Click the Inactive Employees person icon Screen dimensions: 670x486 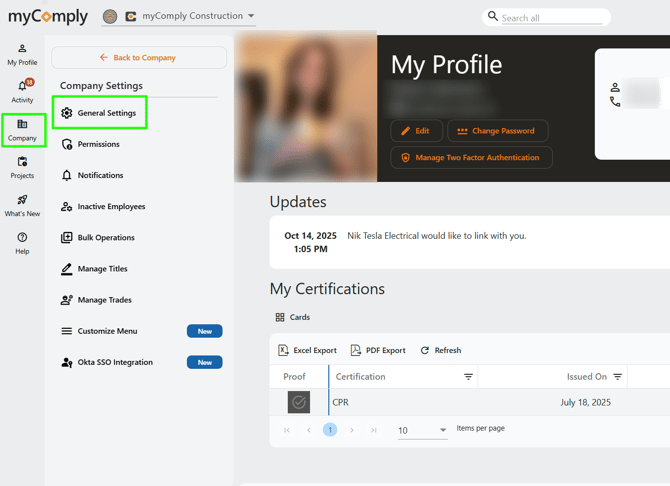67,206
